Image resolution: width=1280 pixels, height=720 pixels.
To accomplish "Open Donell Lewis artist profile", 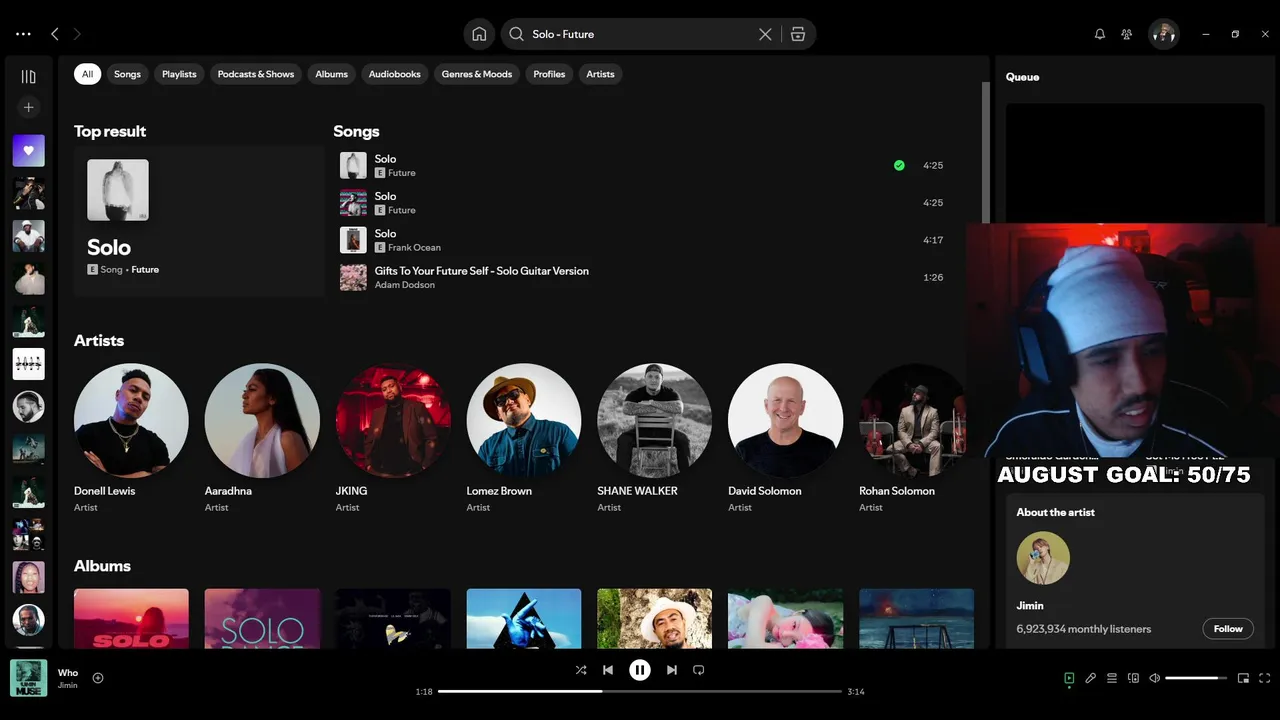I will point(131,438).
